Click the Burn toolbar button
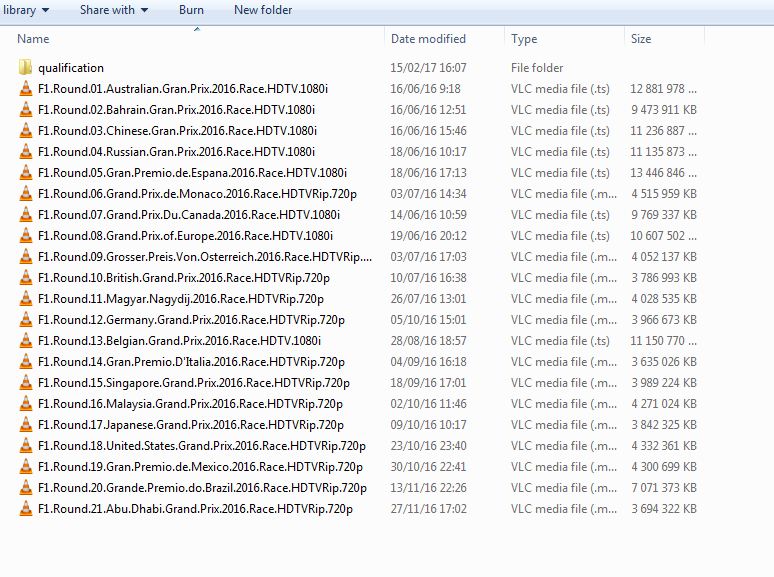 191,10
